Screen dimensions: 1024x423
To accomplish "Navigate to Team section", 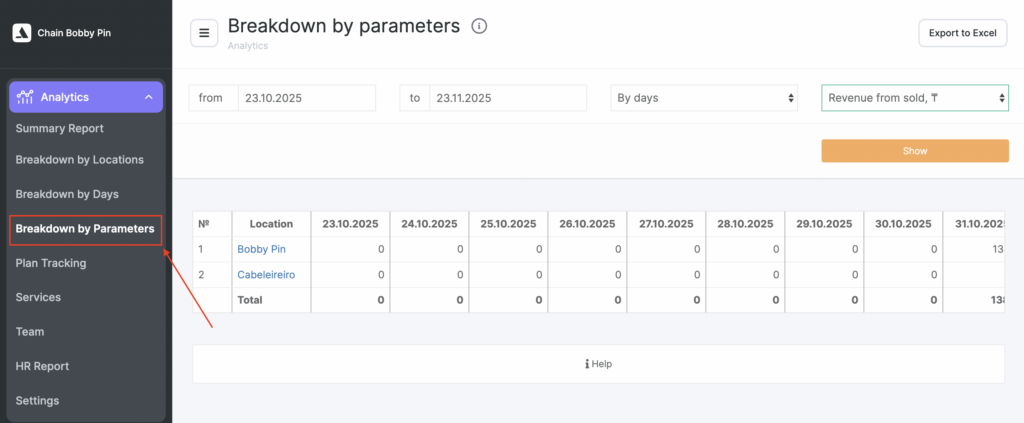I will coord(30,331).
